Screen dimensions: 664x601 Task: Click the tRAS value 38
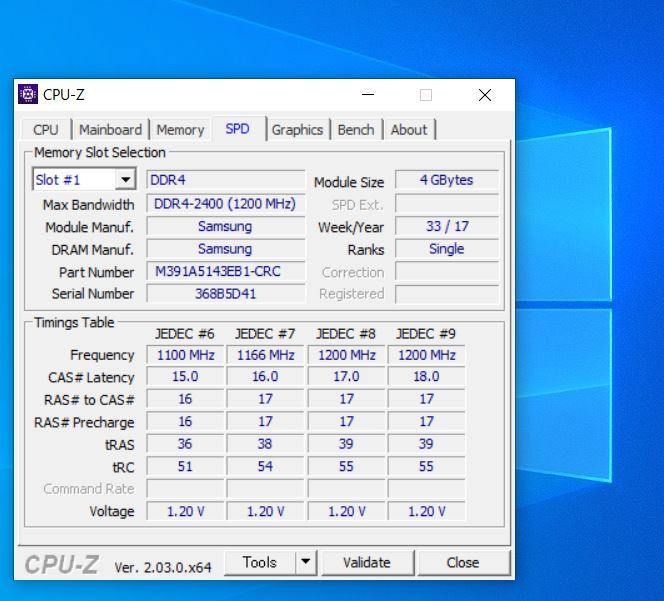[266, 444]
